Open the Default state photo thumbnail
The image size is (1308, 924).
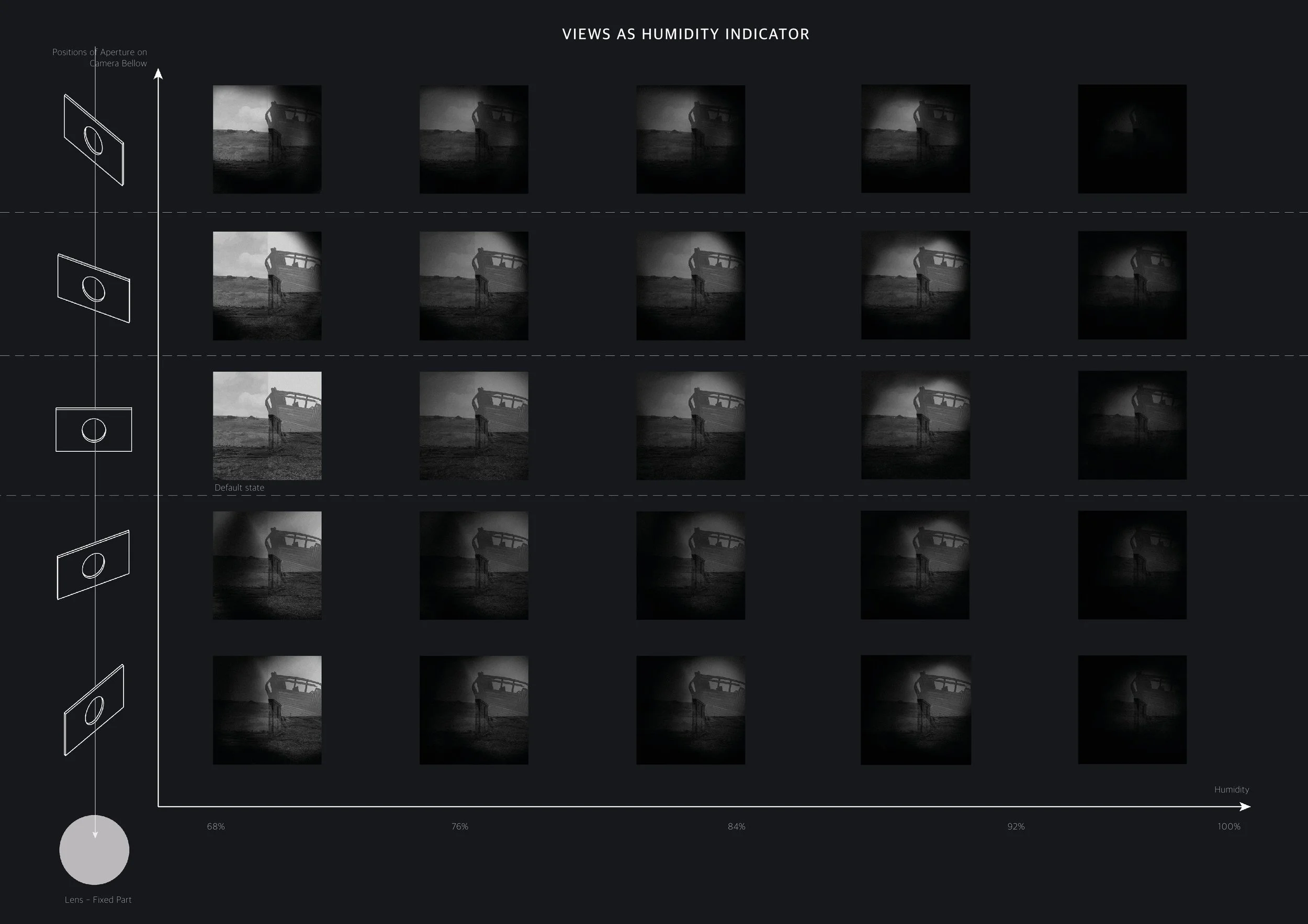(267, 426)
